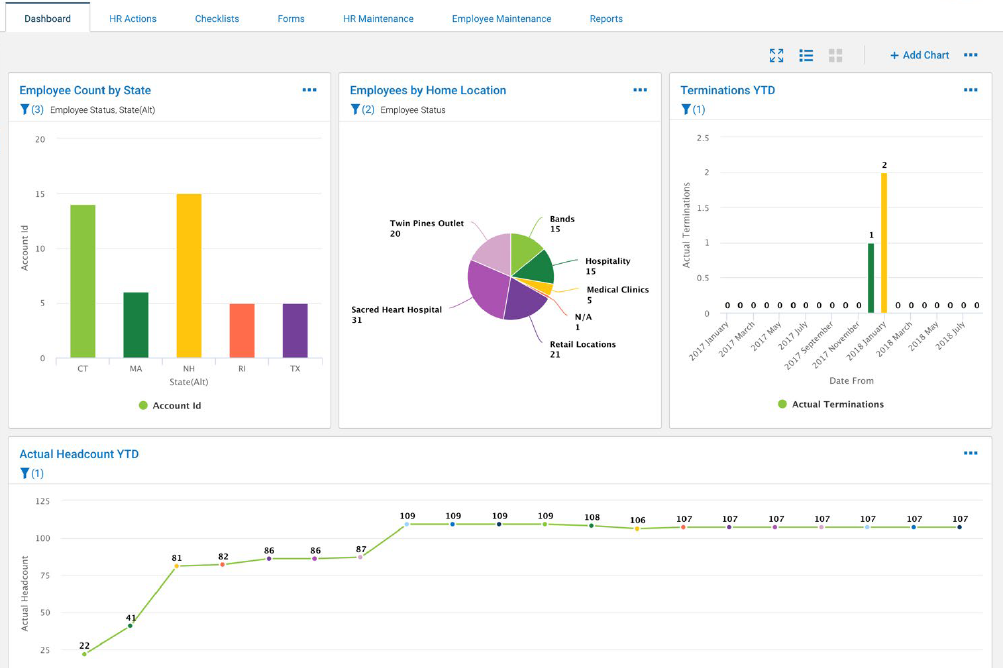
Task: Expand the Terminations YTD chart menu
Action: coord(971,89)
